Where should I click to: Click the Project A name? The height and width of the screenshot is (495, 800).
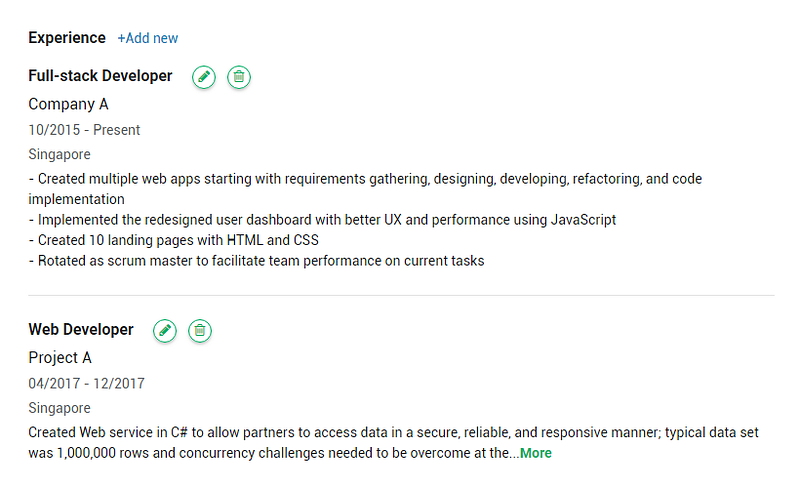(x=60, y=358)
